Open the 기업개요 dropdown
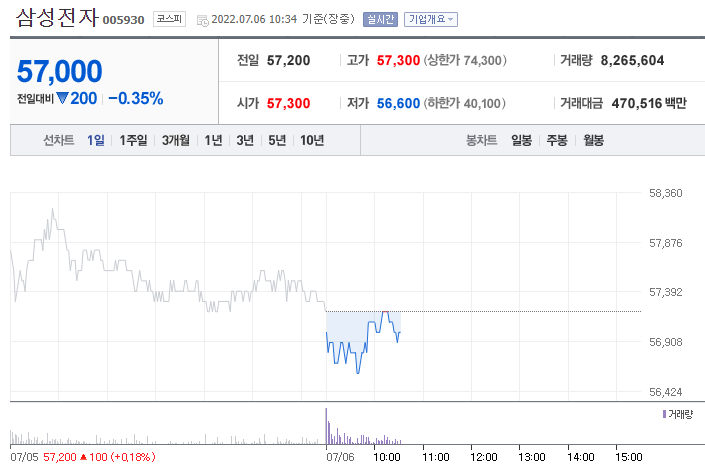Viewport: 705px width, 471px height. (x=431, y=19)
